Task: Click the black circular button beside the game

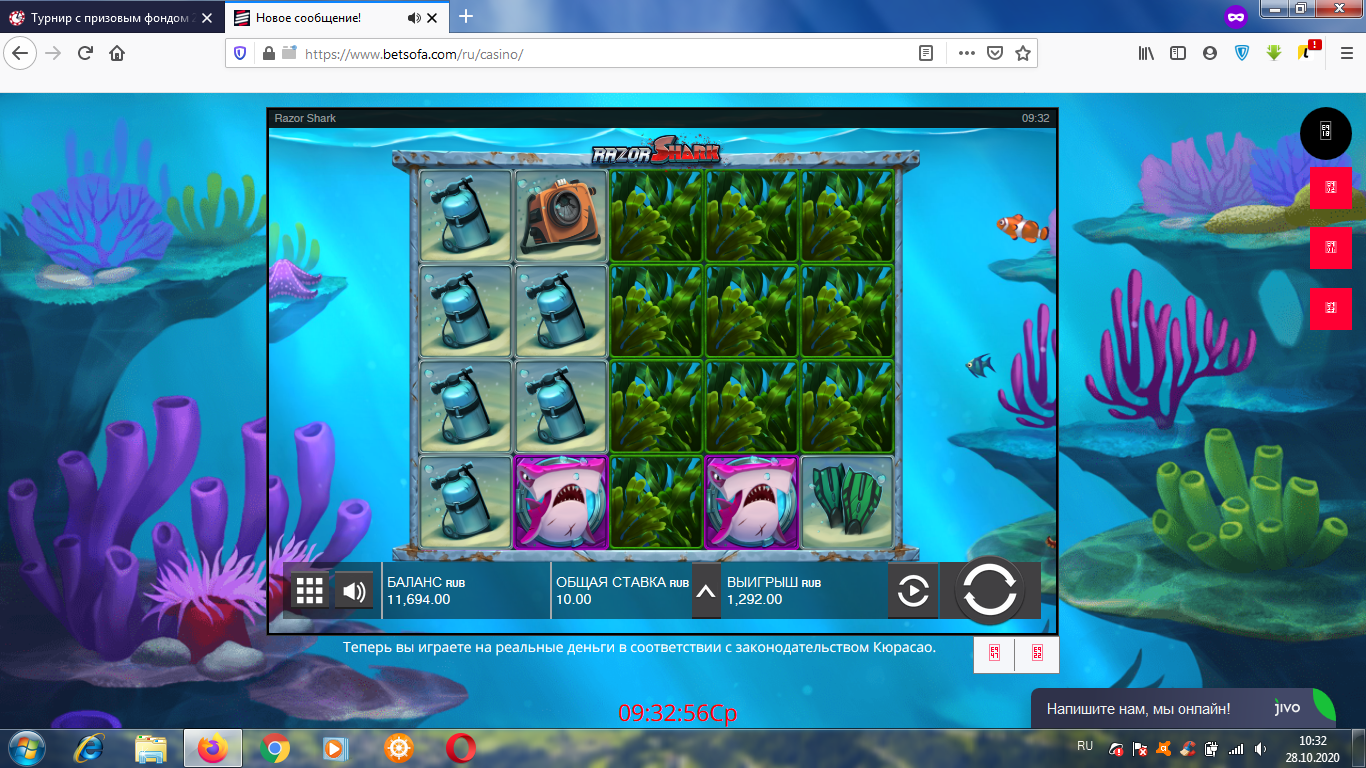Action: click(1325, 131)
